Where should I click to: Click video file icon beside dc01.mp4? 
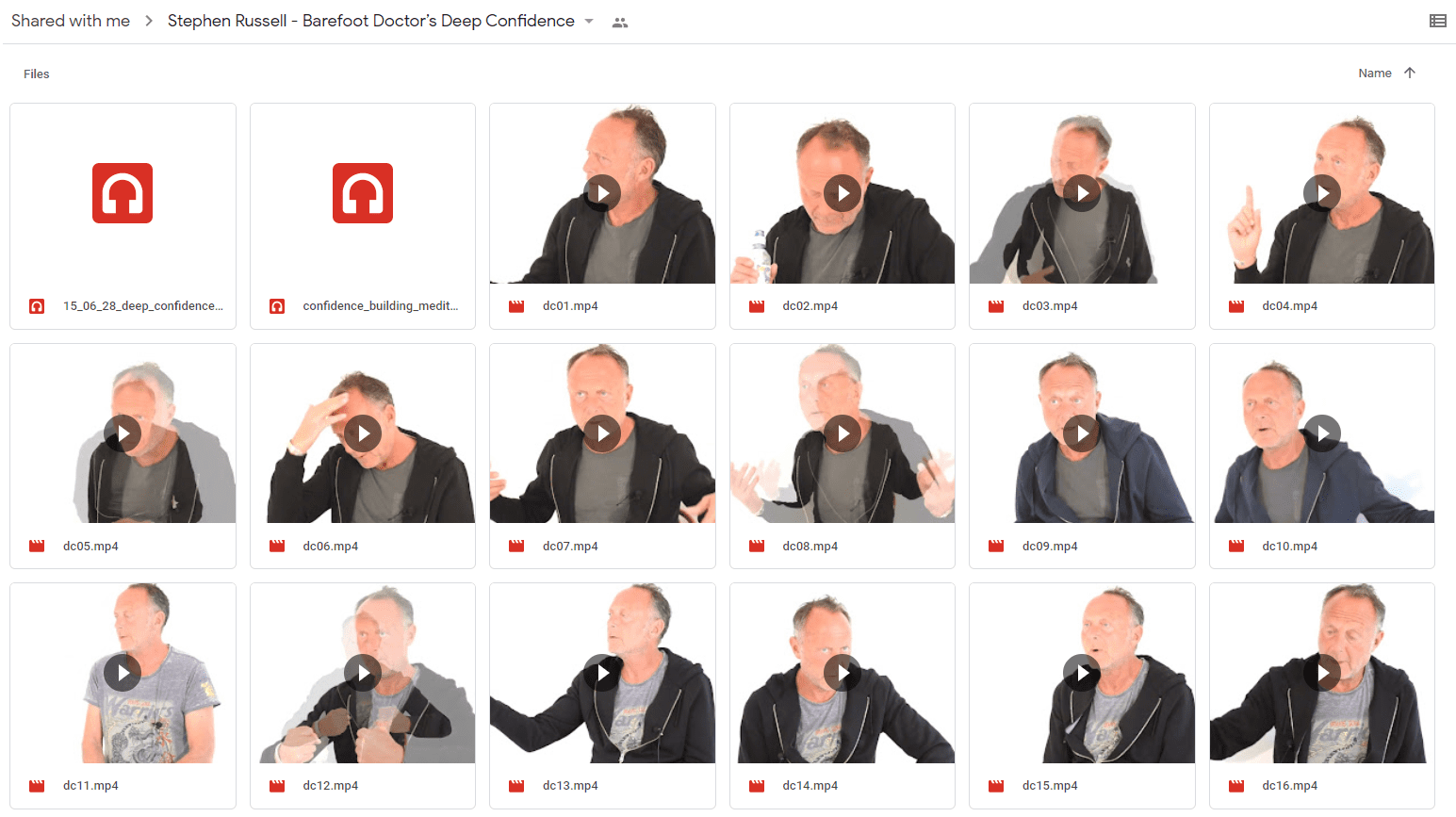tap(516, 306)
